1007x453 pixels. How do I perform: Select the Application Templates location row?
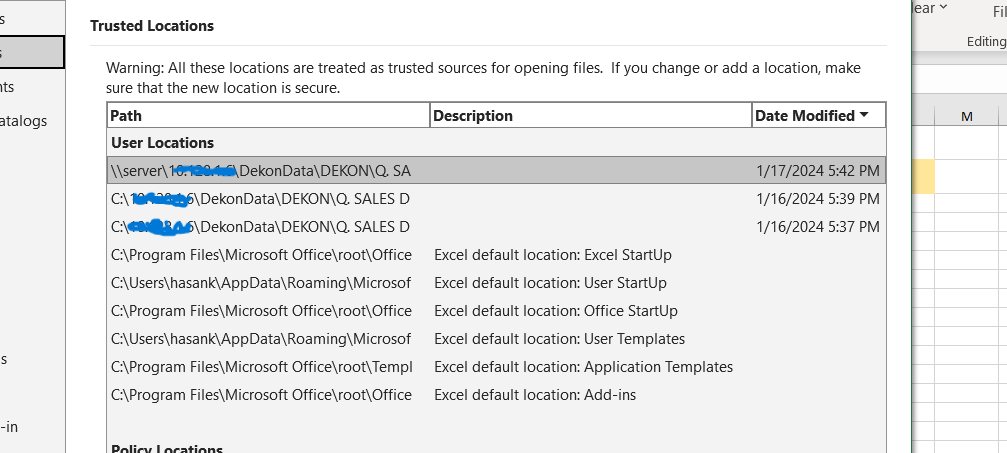point(496,367)
